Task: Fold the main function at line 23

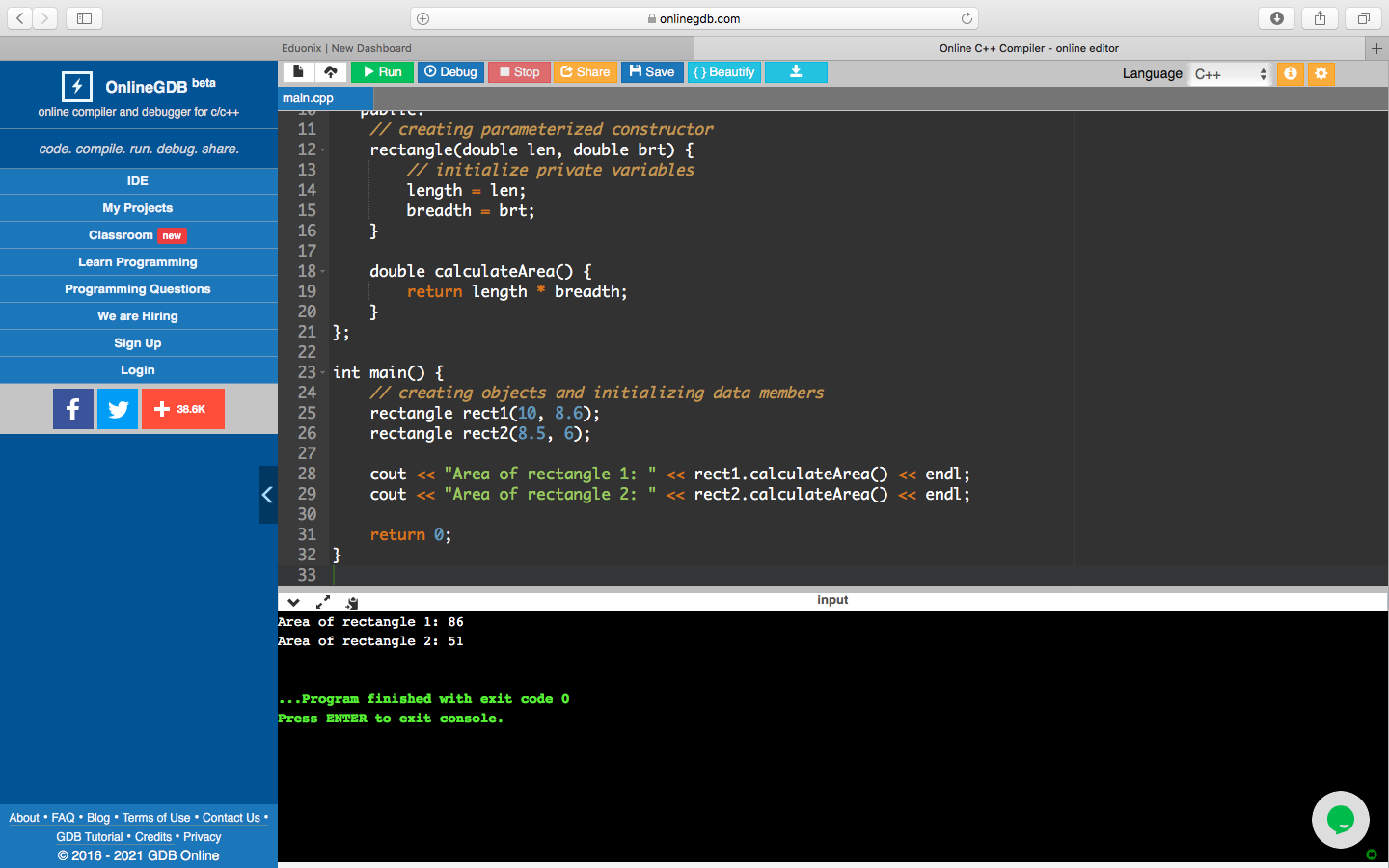Action: tap(323, 373)
